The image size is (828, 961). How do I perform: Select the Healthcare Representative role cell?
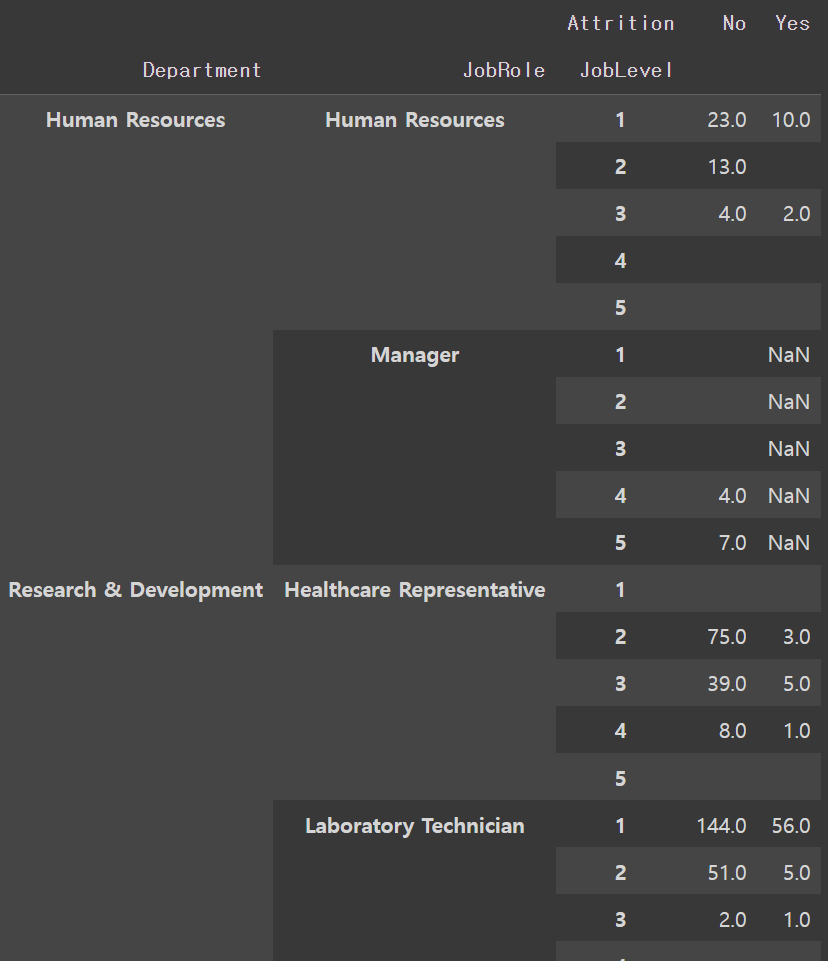(414, 590)
